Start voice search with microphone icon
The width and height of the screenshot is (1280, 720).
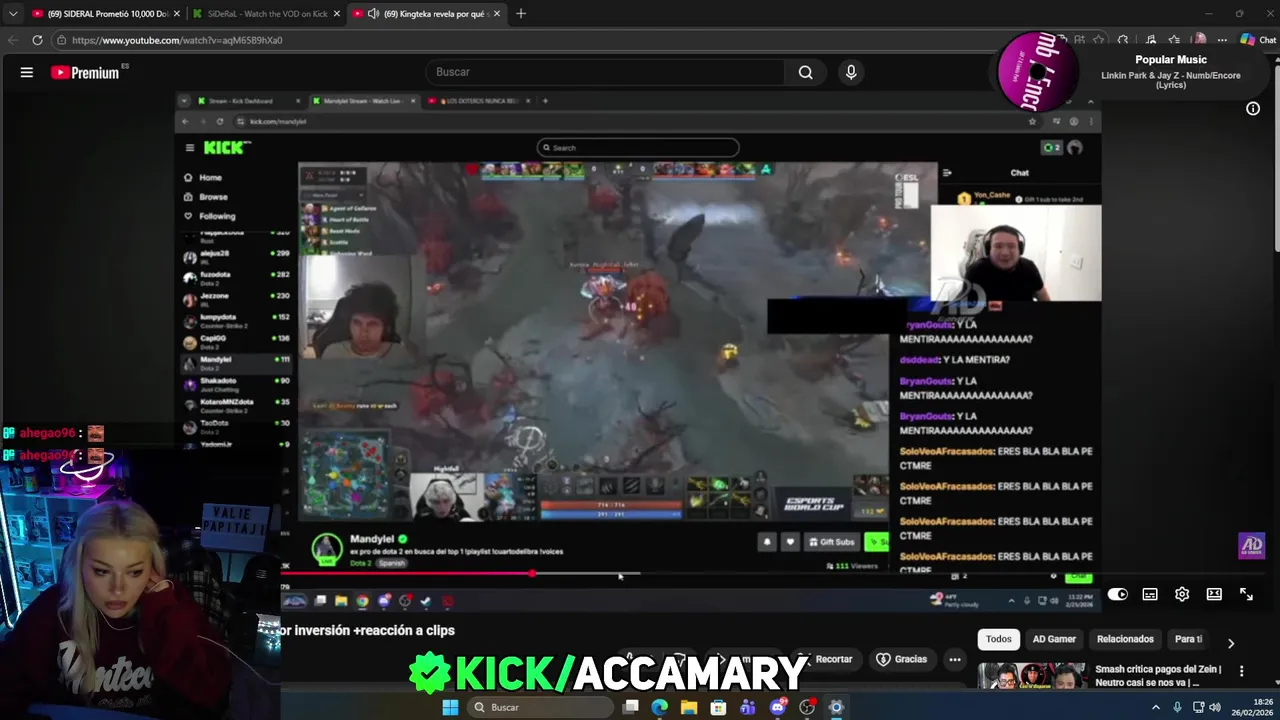(851, 72)
